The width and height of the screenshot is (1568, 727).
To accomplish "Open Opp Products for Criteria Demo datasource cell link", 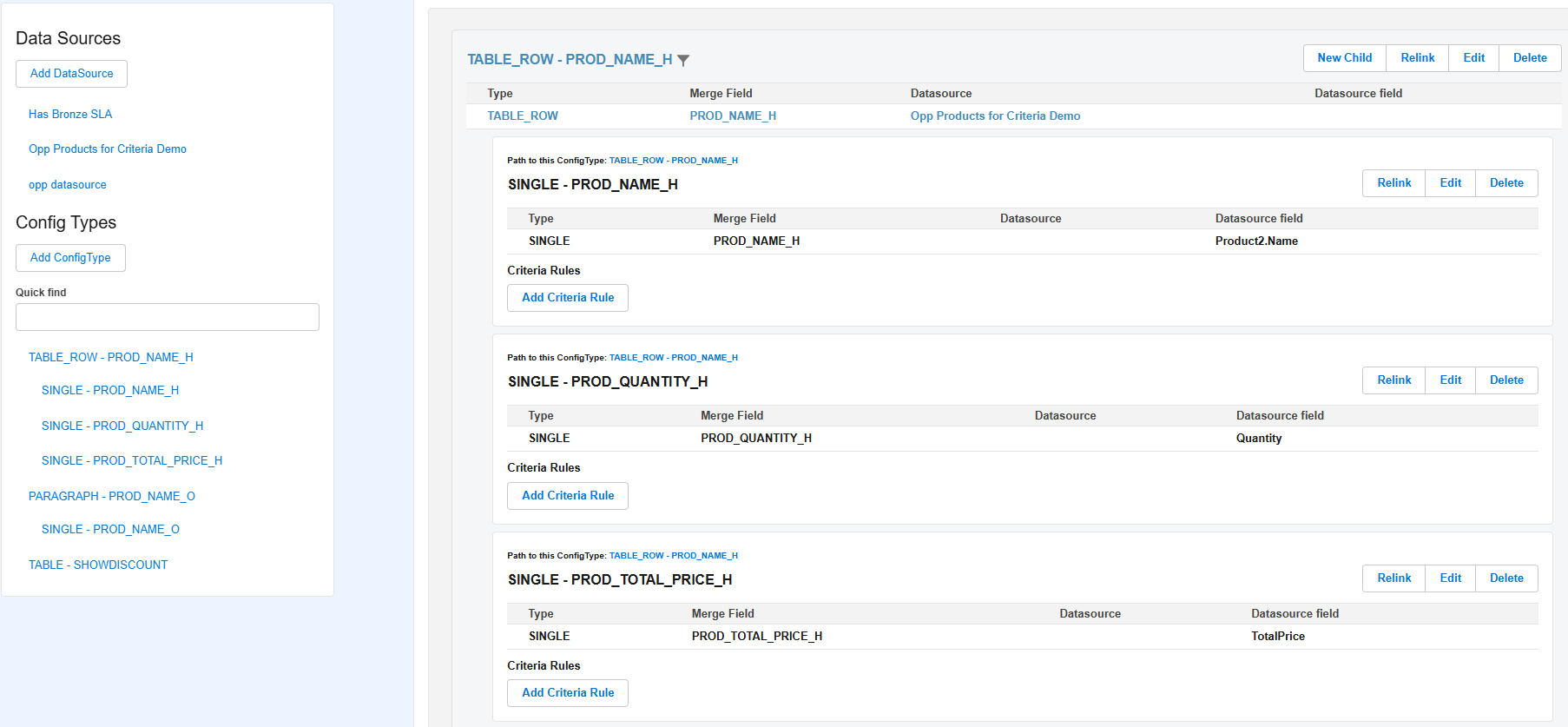I will pyautogui.click(x=995, y=116).
